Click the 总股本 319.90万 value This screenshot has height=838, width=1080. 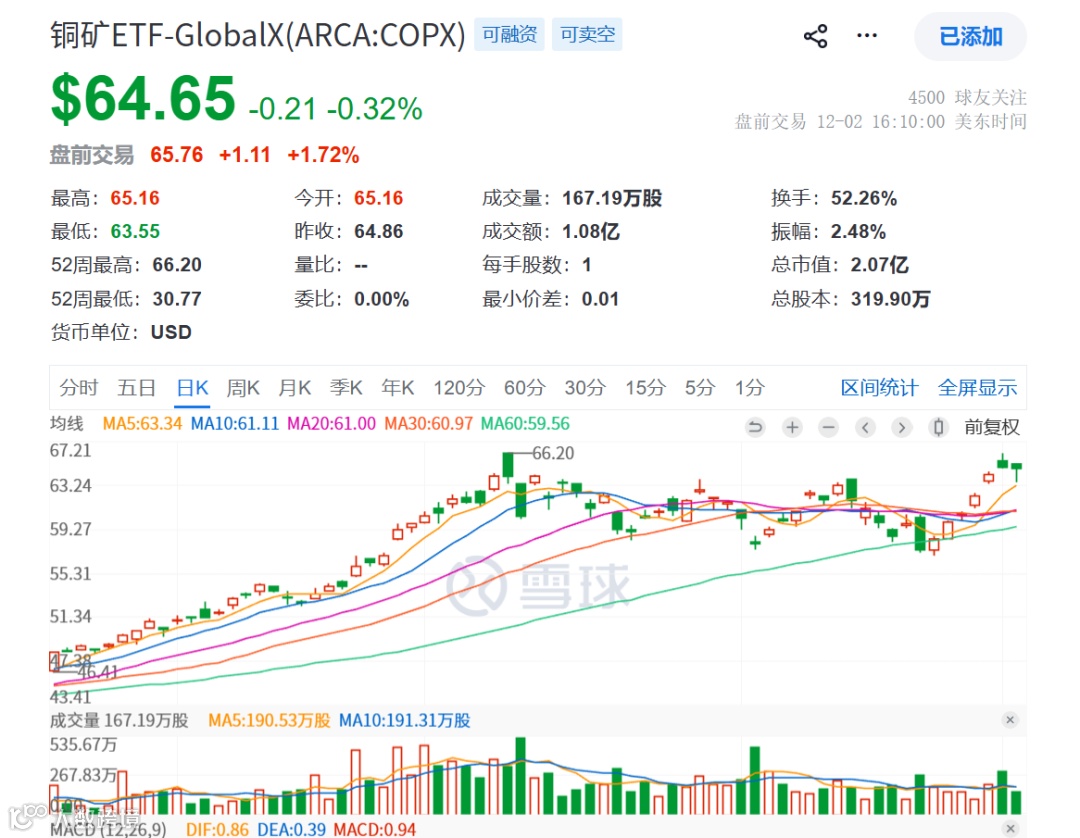coord(891,299)
